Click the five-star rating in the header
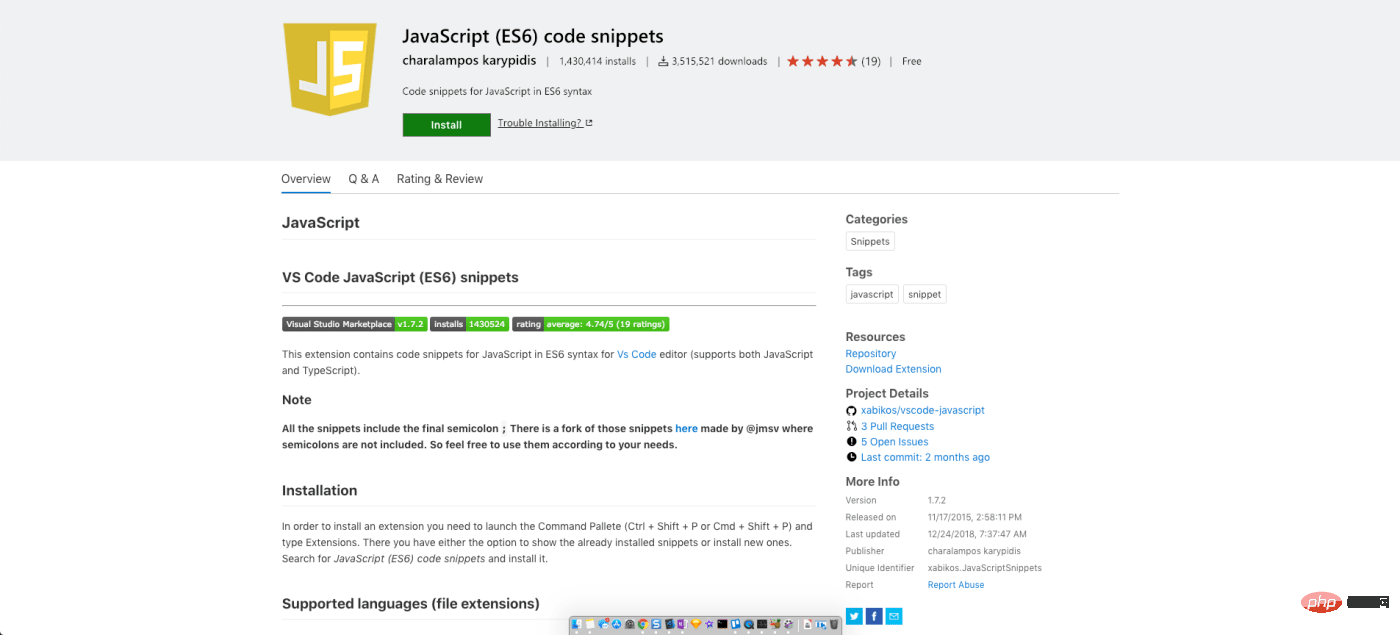Image resolution: width=1400 pixels, height=635 pixels. pyautogui.click(x=822, y=61)
